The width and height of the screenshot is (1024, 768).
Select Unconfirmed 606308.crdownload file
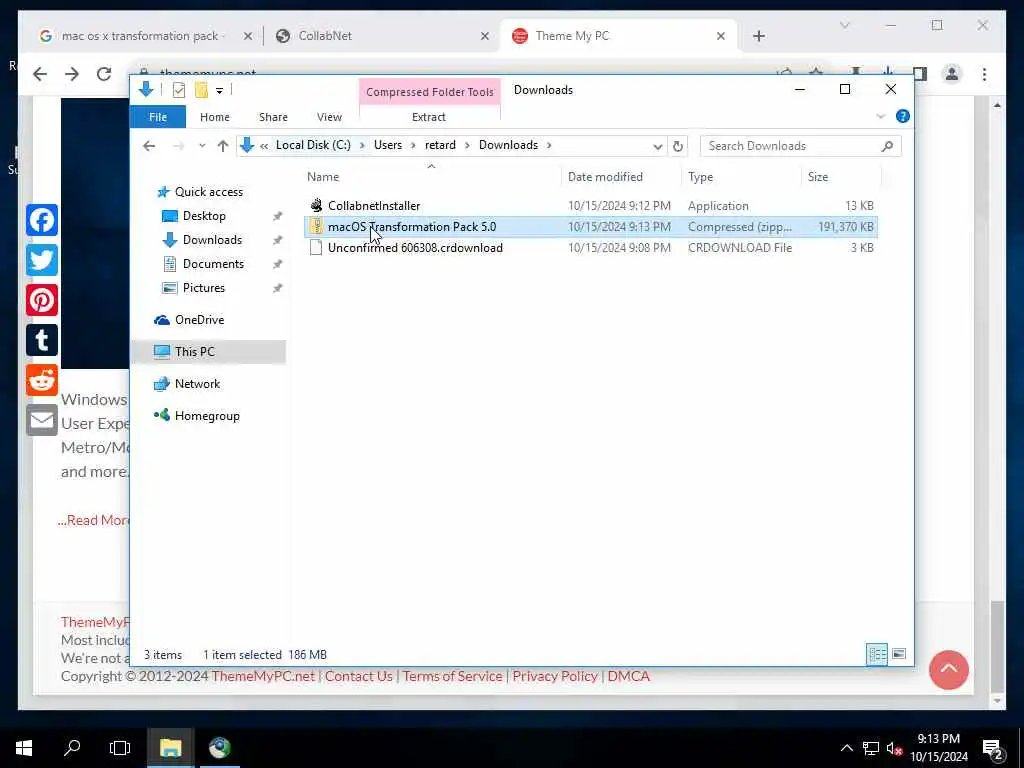click(x=591, y=248)
